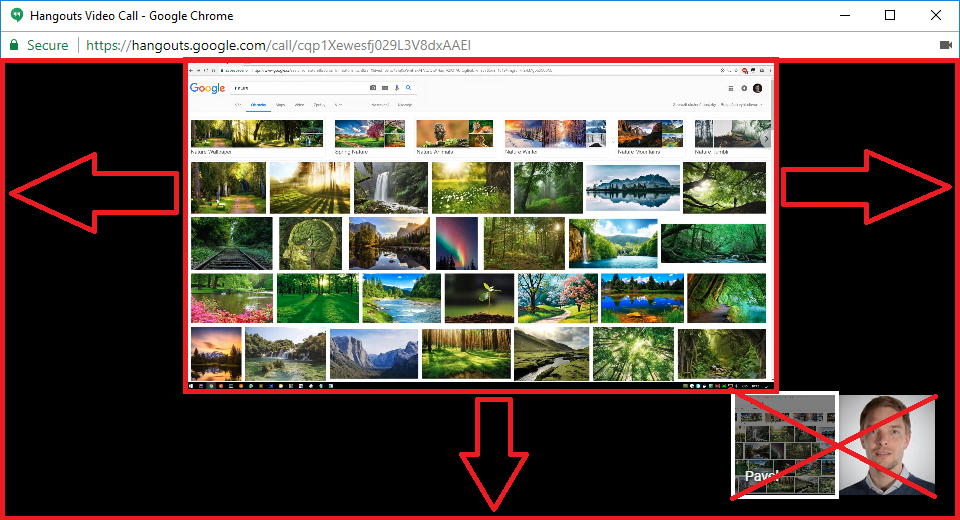Click the sunset mountain lake image in bottom row
This screenshot has width=960, height=520.
coord(216,354)
